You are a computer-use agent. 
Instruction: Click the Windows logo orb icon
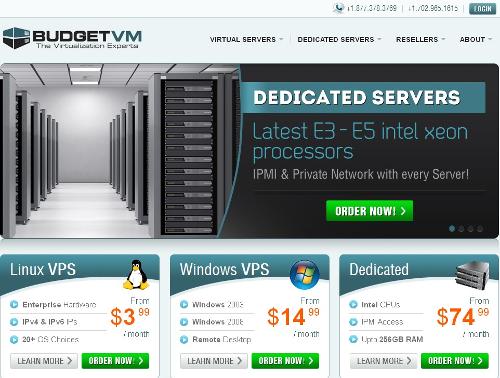[x=304, y=275]
